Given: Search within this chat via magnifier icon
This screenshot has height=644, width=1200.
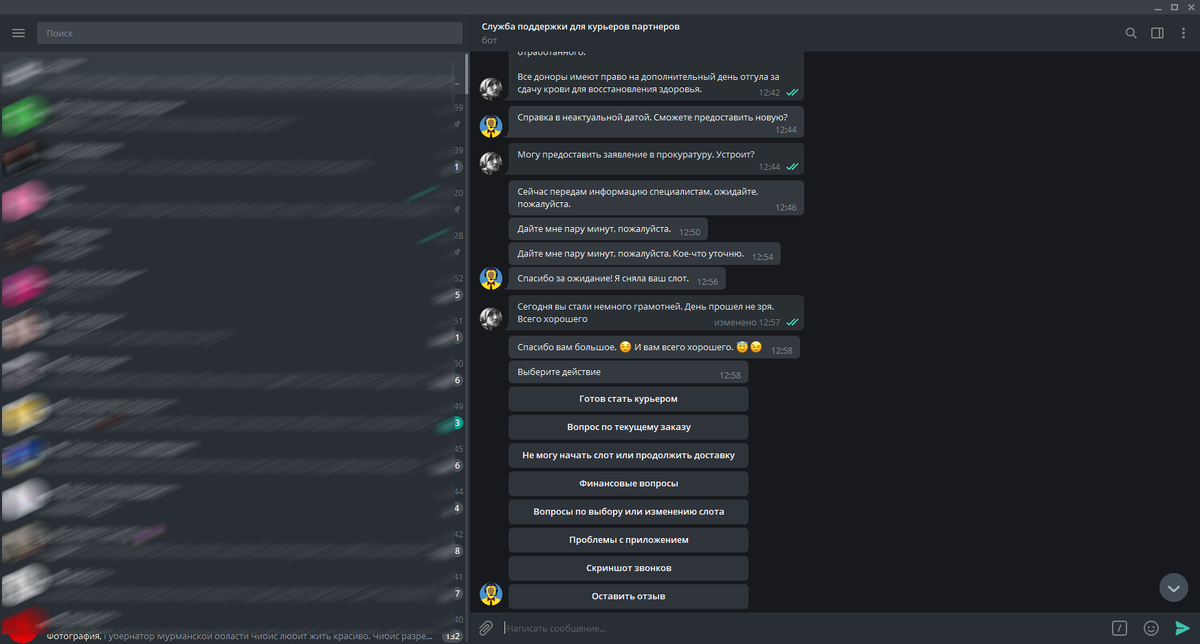Looking at the screenshot, I should pyautogui.click(x=1131, y=33).
